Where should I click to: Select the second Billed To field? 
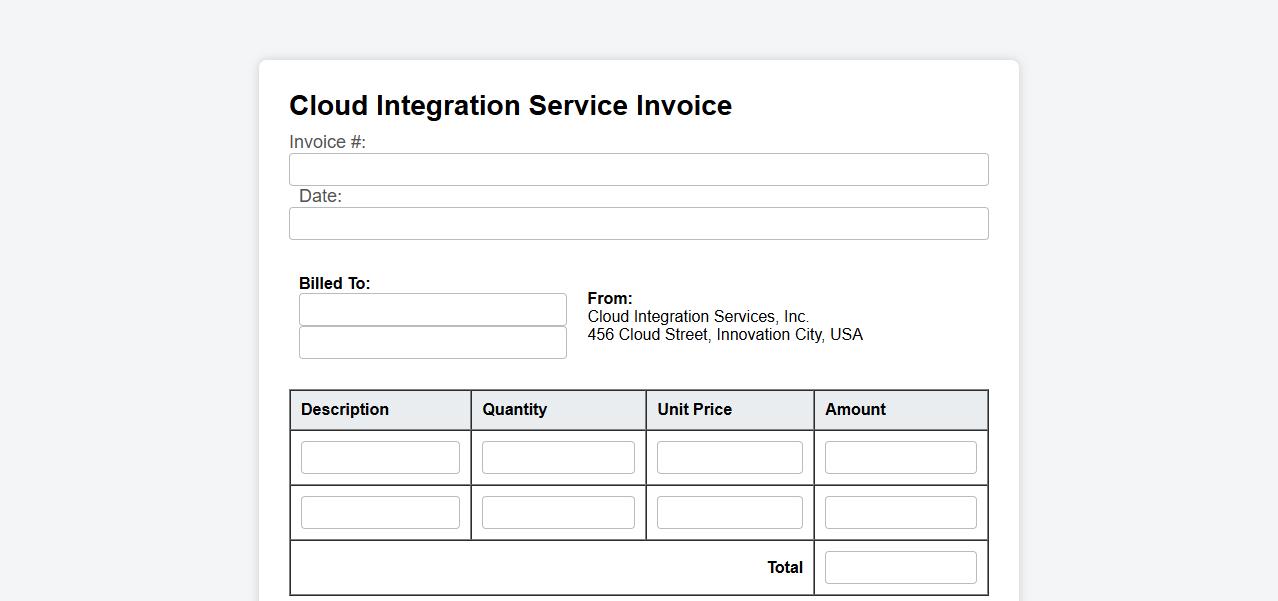click(432, 343)
